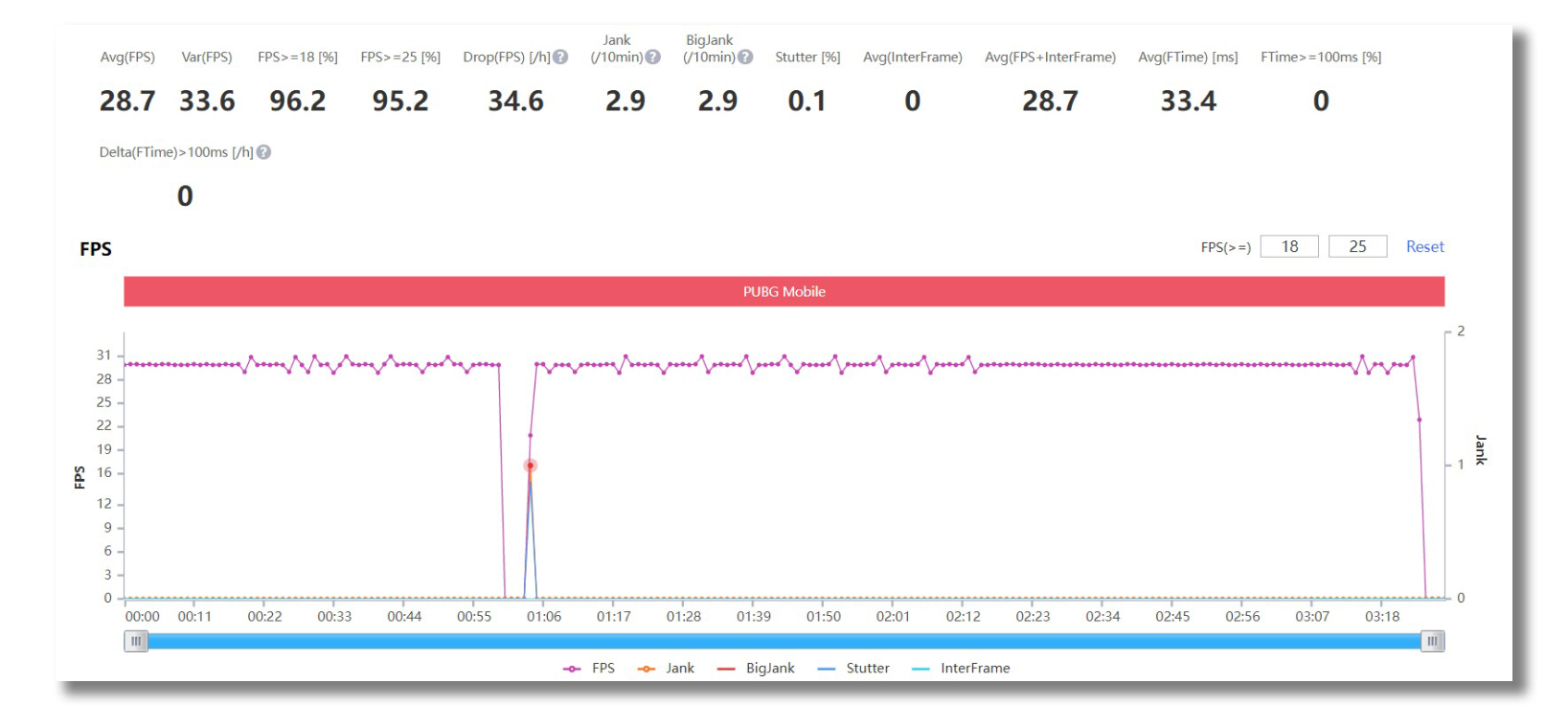Toggle the Stutter series in the legend

point(853,669)
